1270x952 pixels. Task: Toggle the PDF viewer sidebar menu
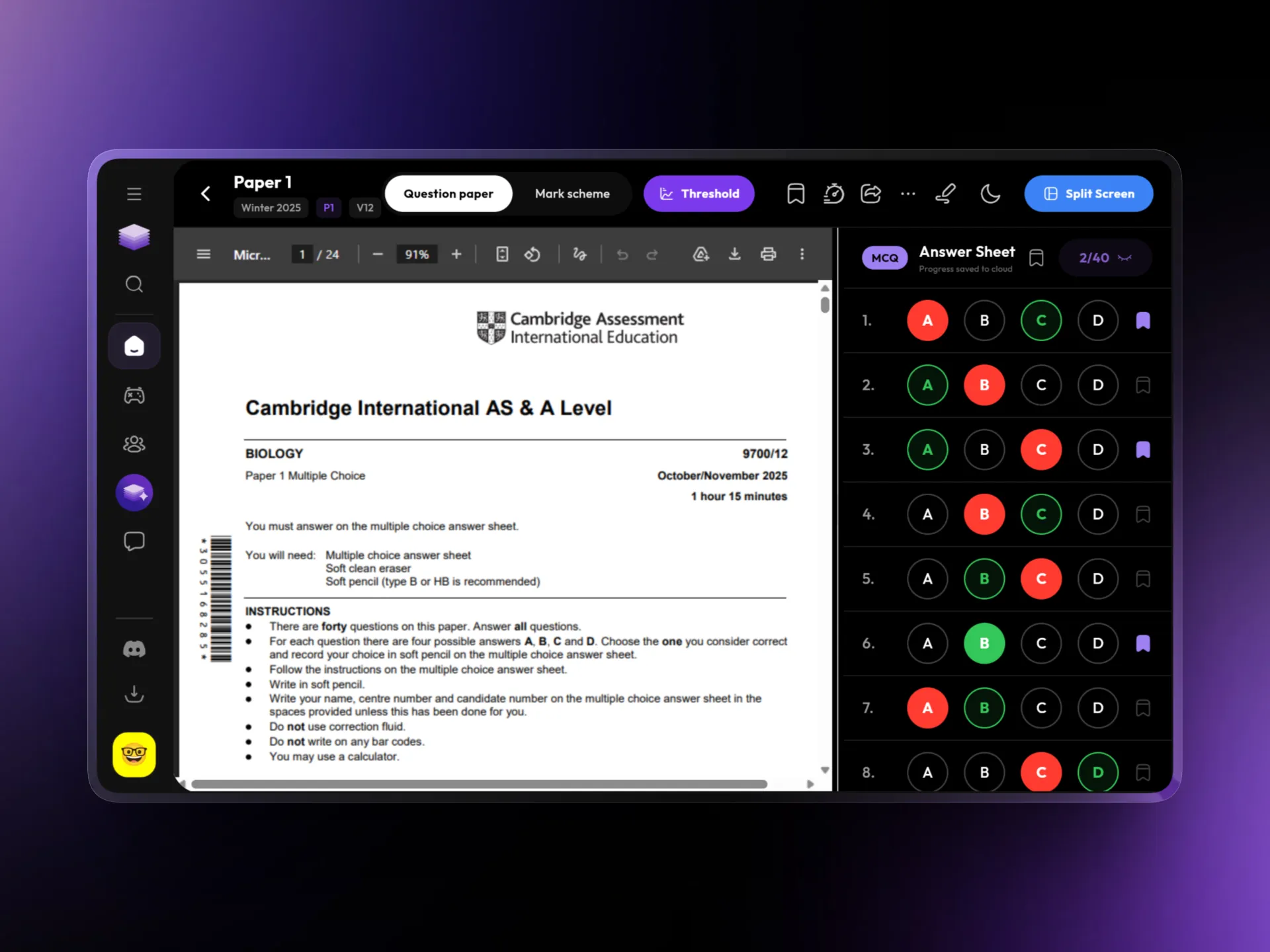click(x=204, y=255)
